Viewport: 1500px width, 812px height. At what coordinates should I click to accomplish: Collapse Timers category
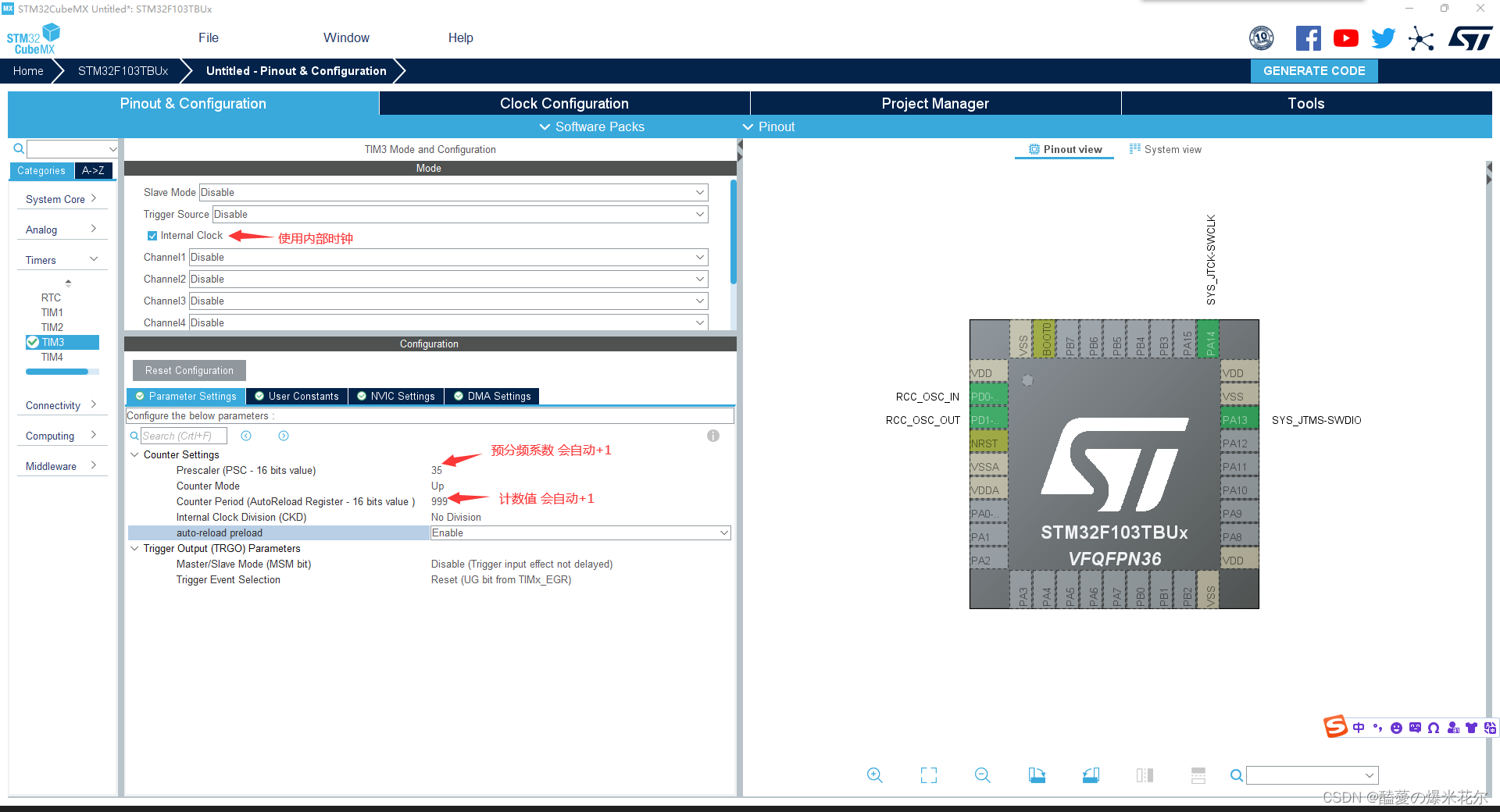(61, 260)
